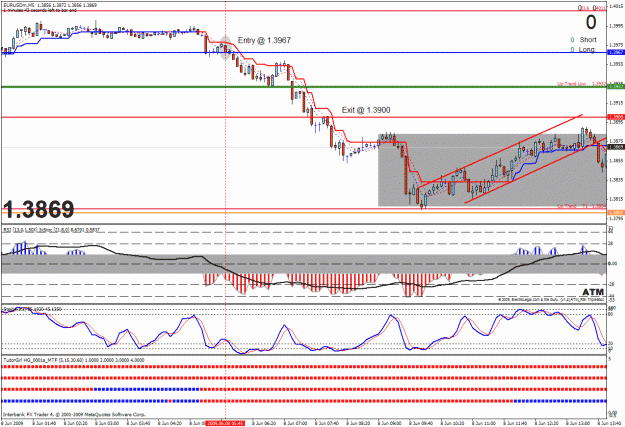Select the orange horizontal line near chart bottom
This screenshot has height=427, width=625.
[x=303, y=213]
